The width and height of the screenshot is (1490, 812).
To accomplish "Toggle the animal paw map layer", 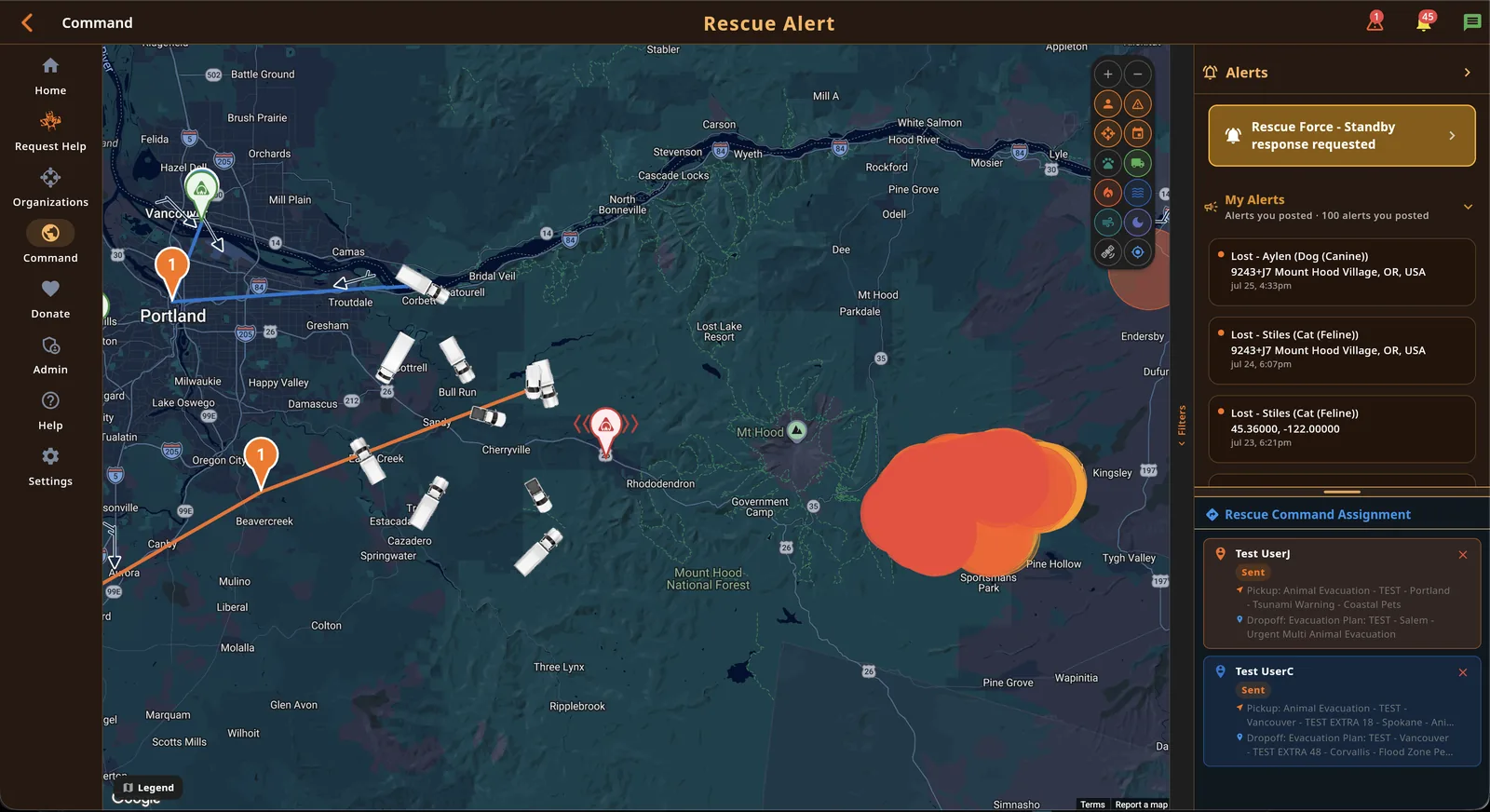I will point(1107,163).
